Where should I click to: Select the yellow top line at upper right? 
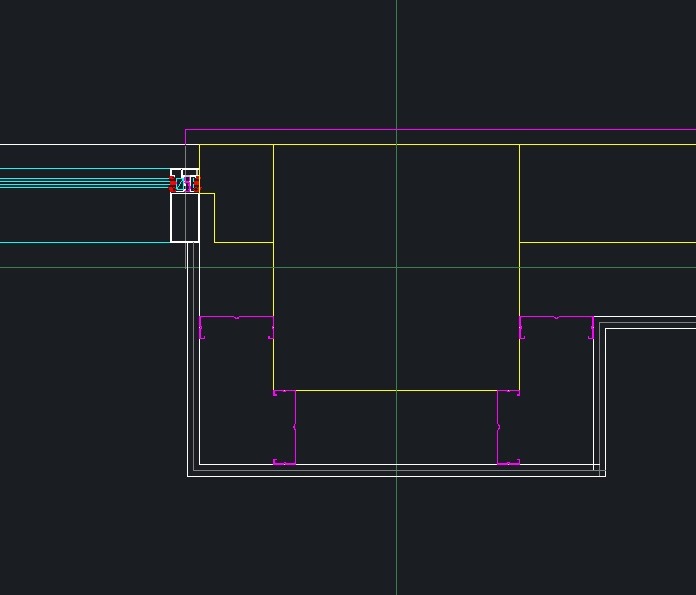point(608,145)
